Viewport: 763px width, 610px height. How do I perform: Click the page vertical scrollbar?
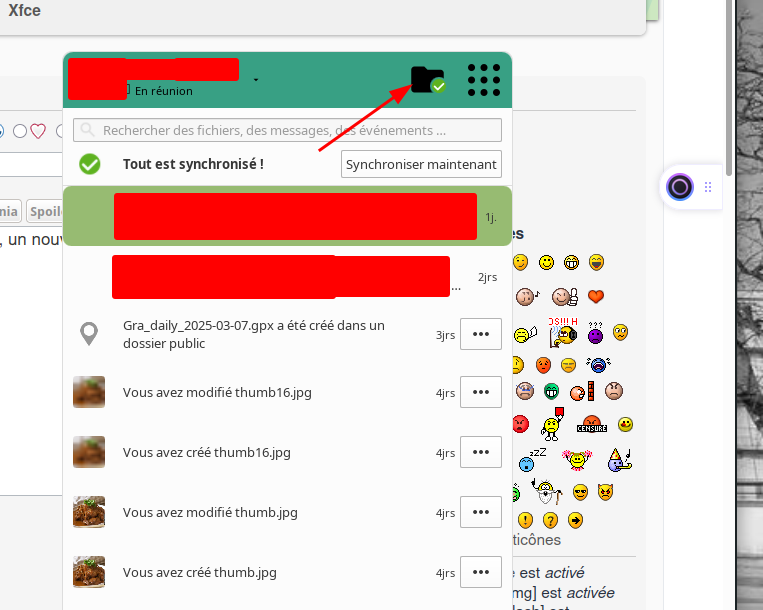tap(728, 88)
